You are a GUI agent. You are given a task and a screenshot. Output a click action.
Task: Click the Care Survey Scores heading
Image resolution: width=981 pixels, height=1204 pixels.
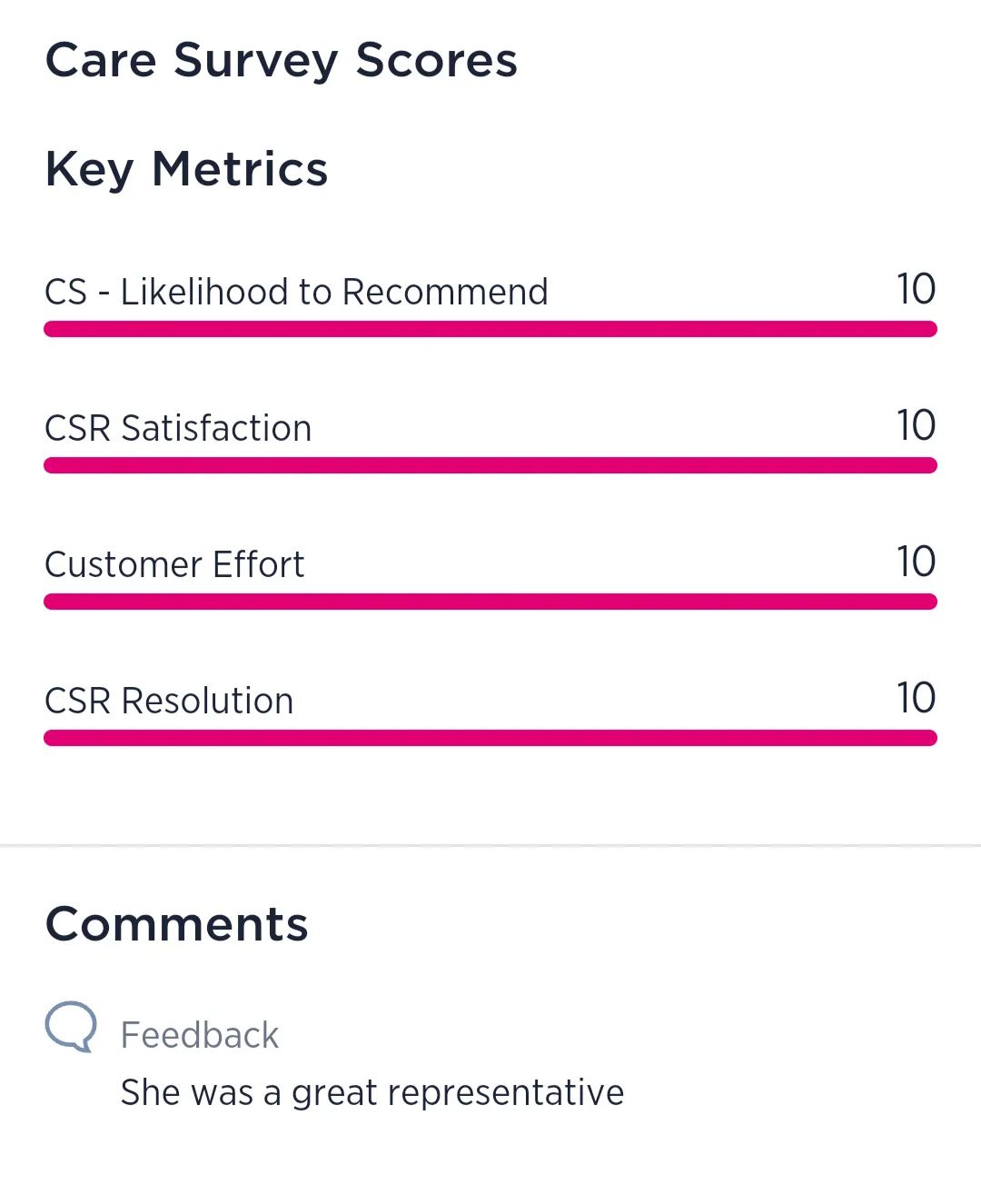tap(281, 61)
